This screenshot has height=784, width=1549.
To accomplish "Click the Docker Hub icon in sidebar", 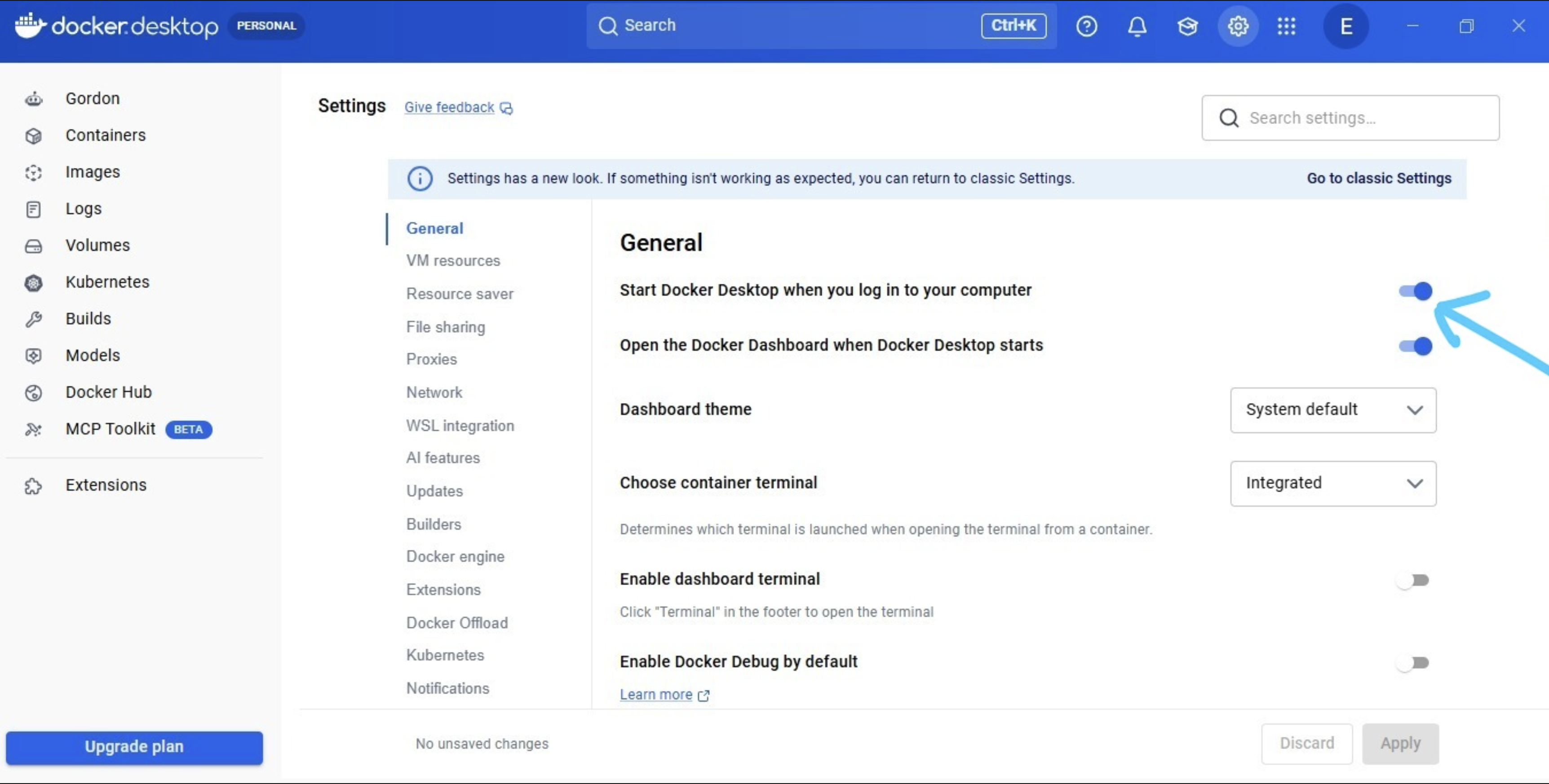I will [34, 392].
